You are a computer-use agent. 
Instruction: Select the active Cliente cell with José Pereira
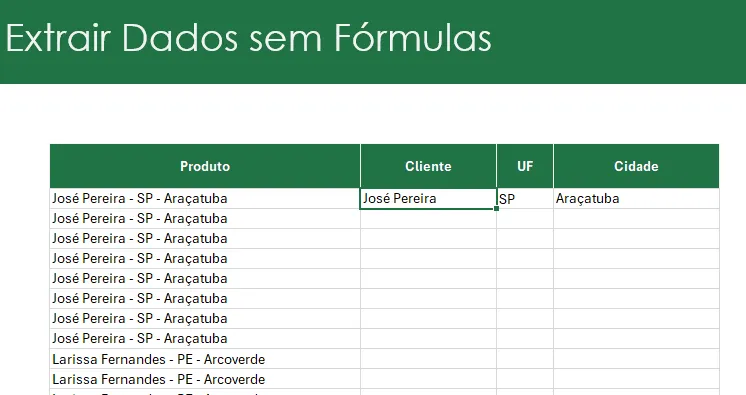pyautogui.click(x=428, y=198)
